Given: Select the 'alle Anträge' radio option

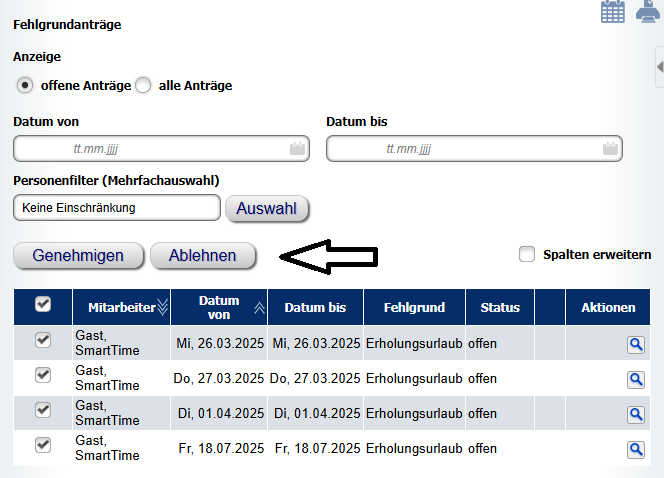Looking at the screenshot, I should point(143,85).
